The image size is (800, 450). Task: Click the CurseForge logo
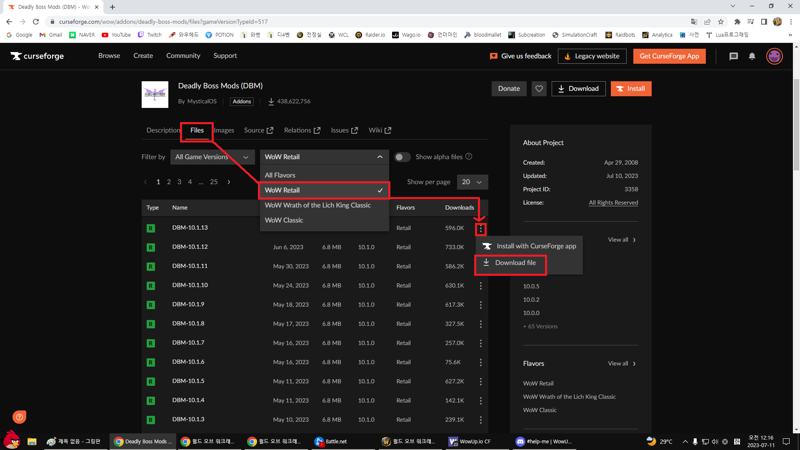pyautogui.click(x=37, y=56)
